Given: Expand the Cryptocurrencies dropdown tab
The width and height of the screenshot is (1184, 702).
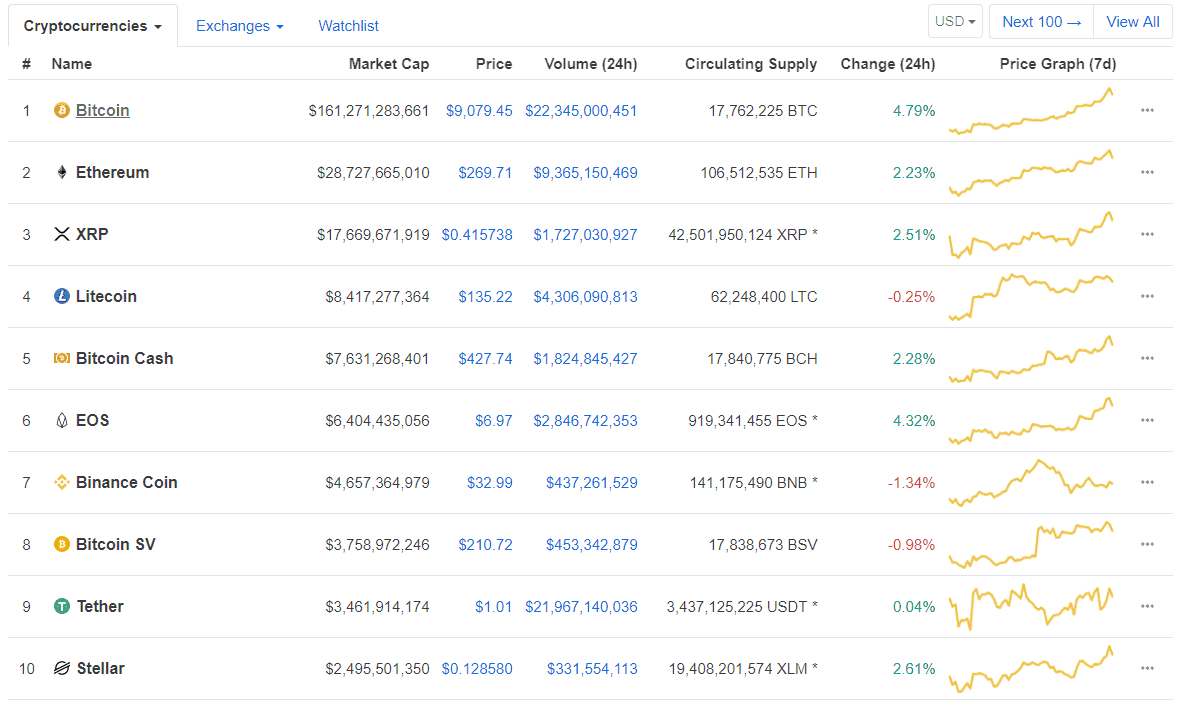Looking at the screenshot, I should pyautogui.click(x=93, y=26).
